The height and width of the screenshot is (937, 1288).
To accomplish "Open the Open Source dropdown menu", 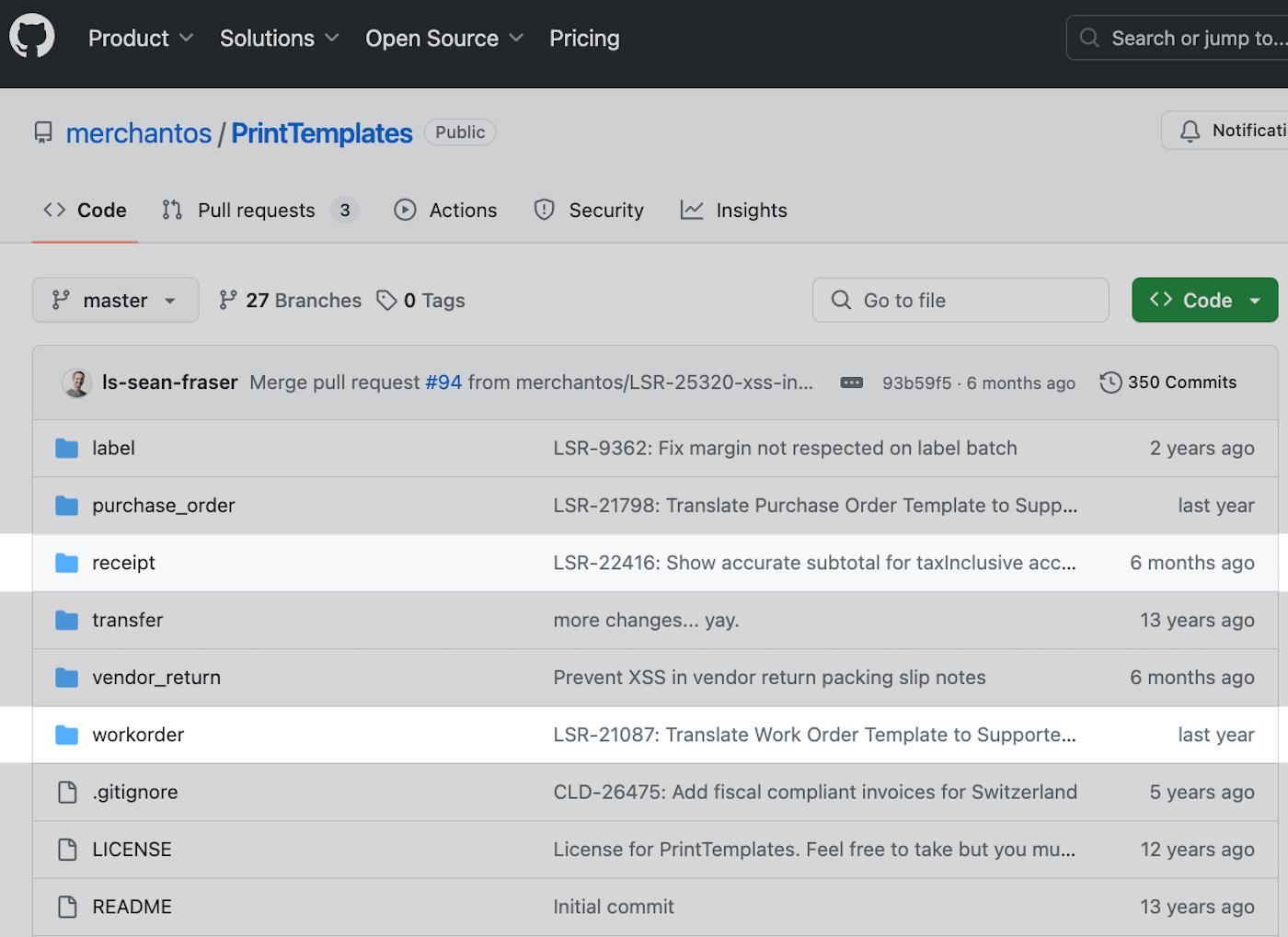I will coord(444,38).
